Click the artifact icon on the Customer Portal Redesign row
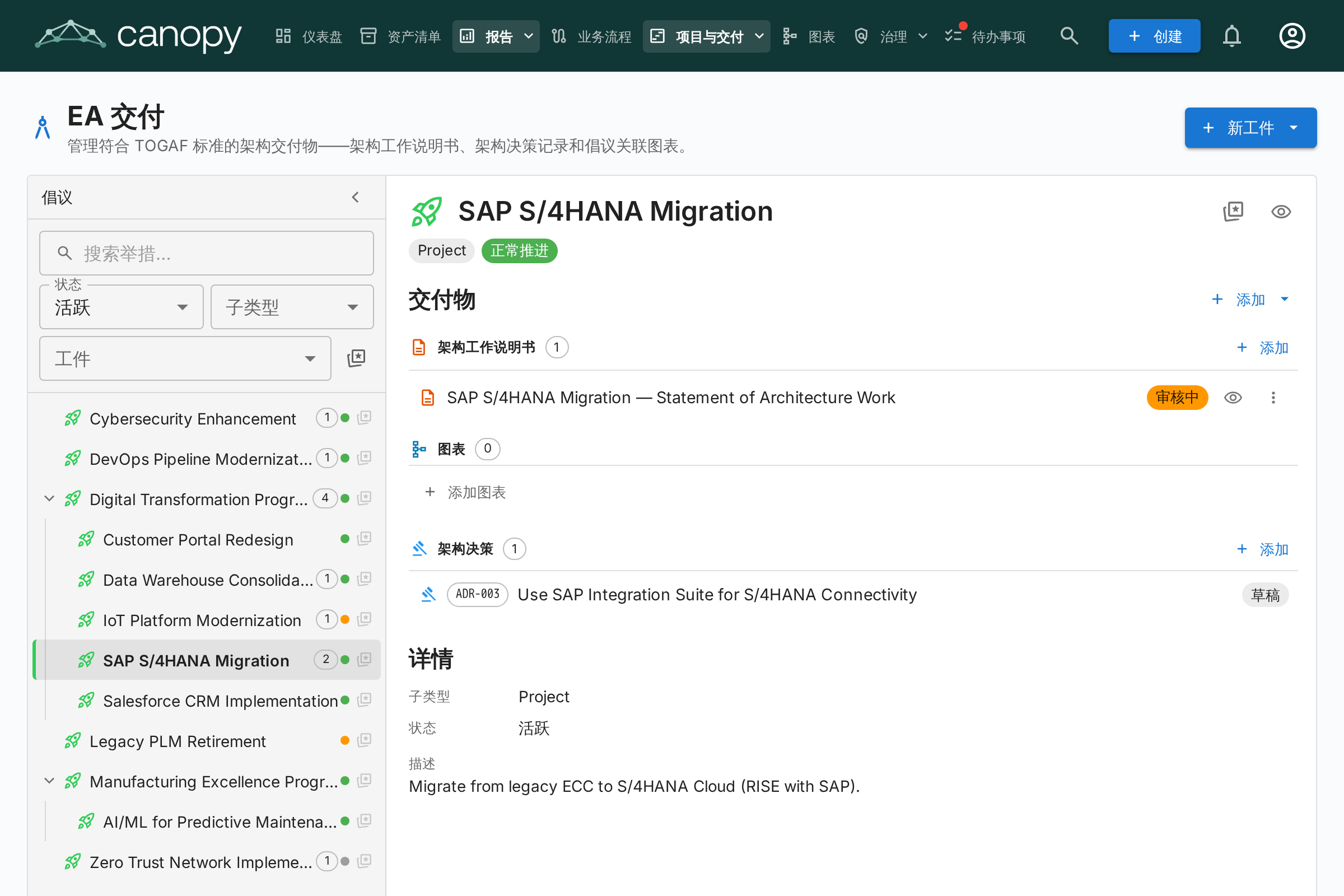Image resolution: width=1344 pixels, height=896 pixels. 364,539
